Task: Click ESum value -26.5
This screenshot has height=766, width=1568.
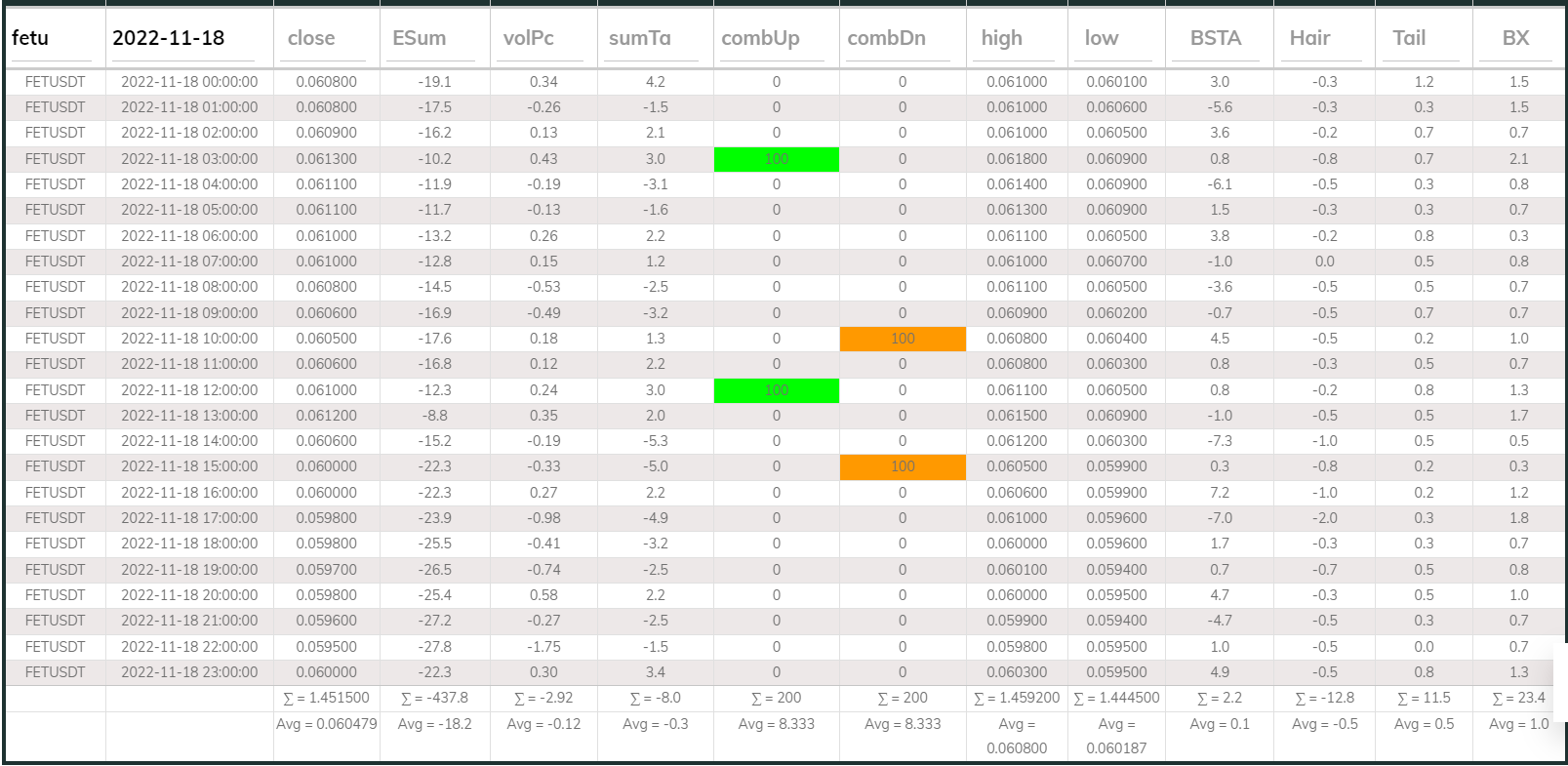Action: 434,570
